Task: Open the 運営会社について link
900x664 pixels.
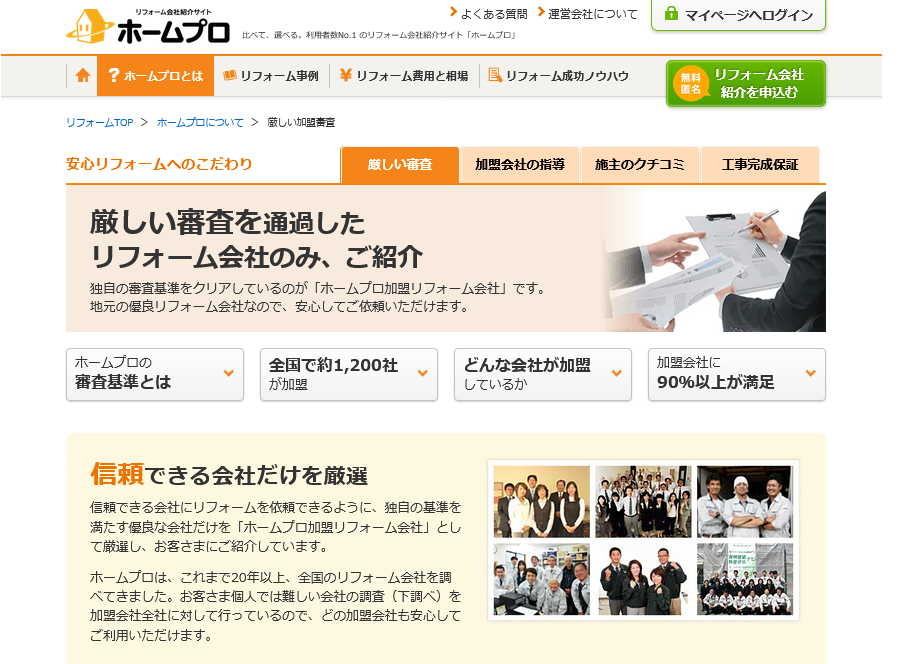Action: (x=593, y=14)
